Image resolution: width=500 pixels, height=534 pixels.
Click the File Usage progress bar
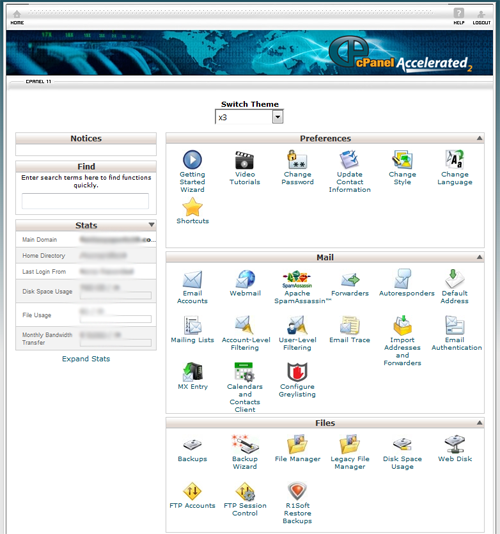click(116, 319)
